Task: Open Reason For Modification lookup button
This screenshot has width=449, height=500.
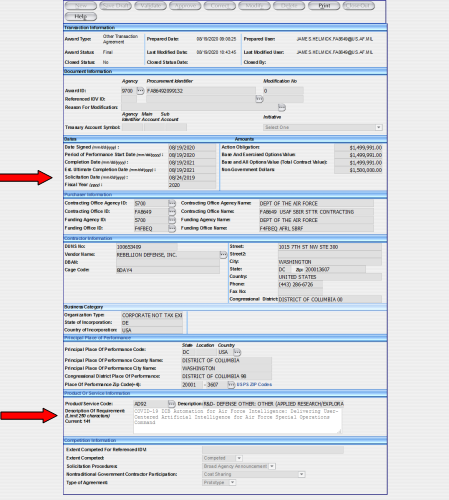Action: click(x=282, y=107)
